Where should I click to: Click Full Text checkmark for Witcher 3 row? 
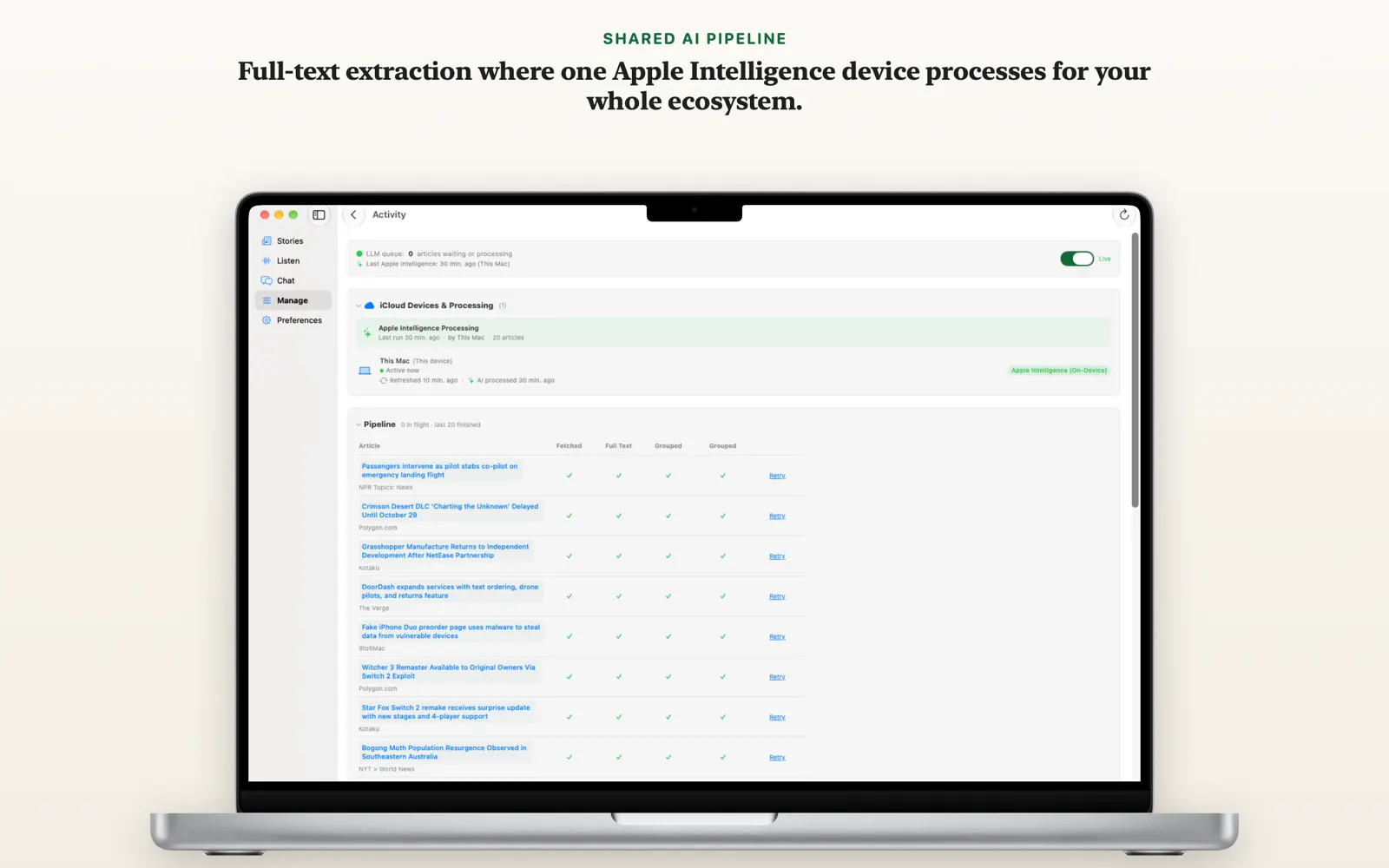[x=619, y=677]
